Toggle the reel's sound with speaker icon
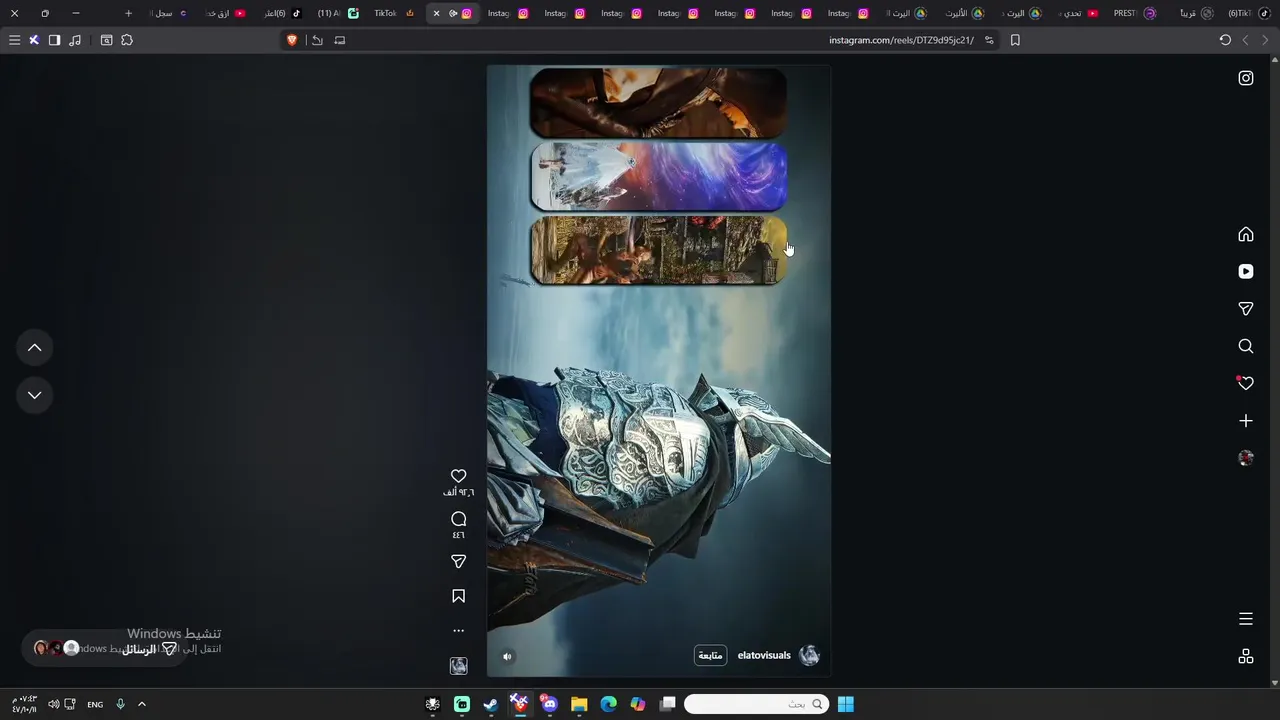1280x720 pixels. pos(507,657)
